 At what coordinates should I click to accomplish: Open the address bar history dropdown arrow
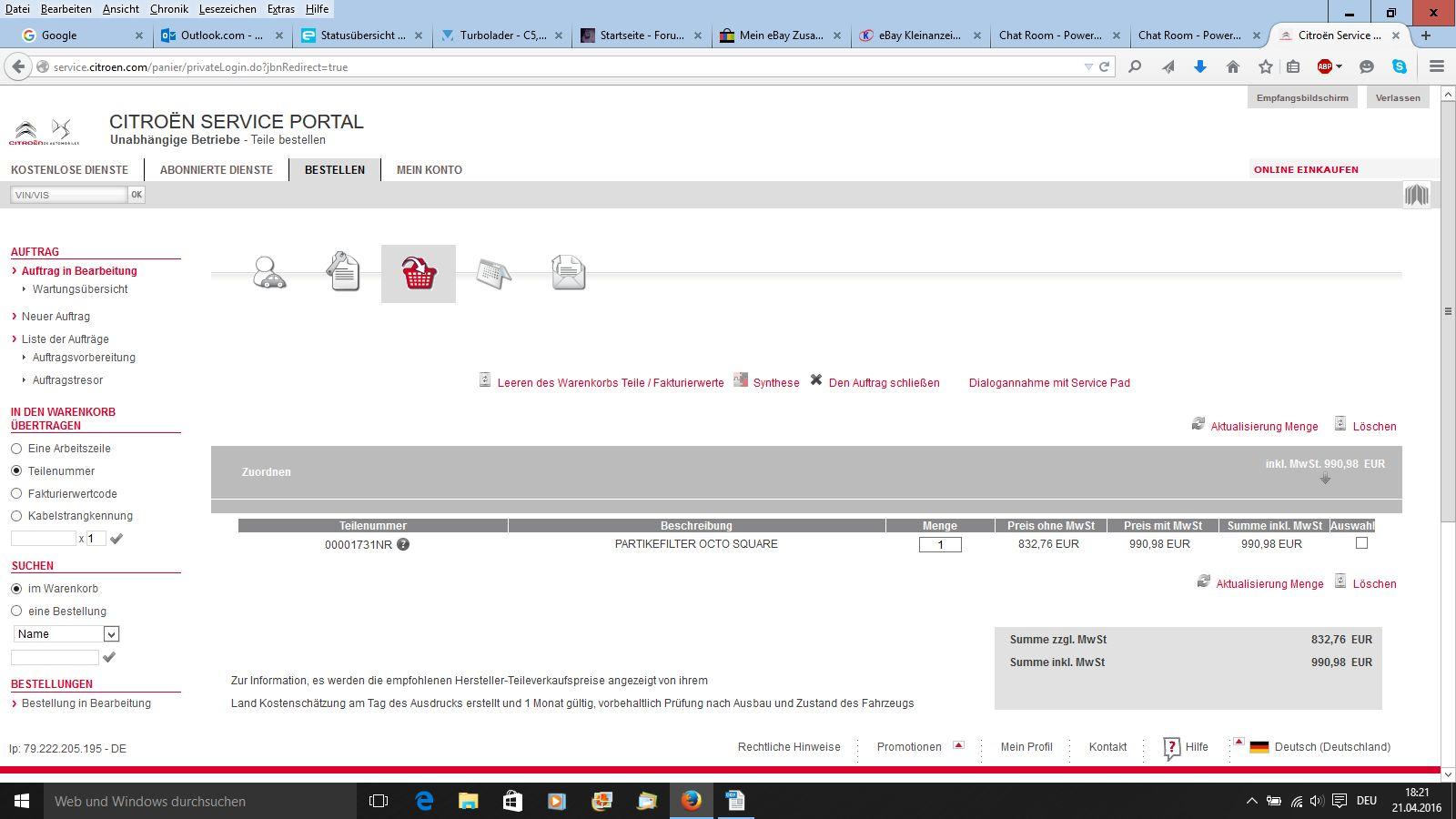[x=1088, y=66]
